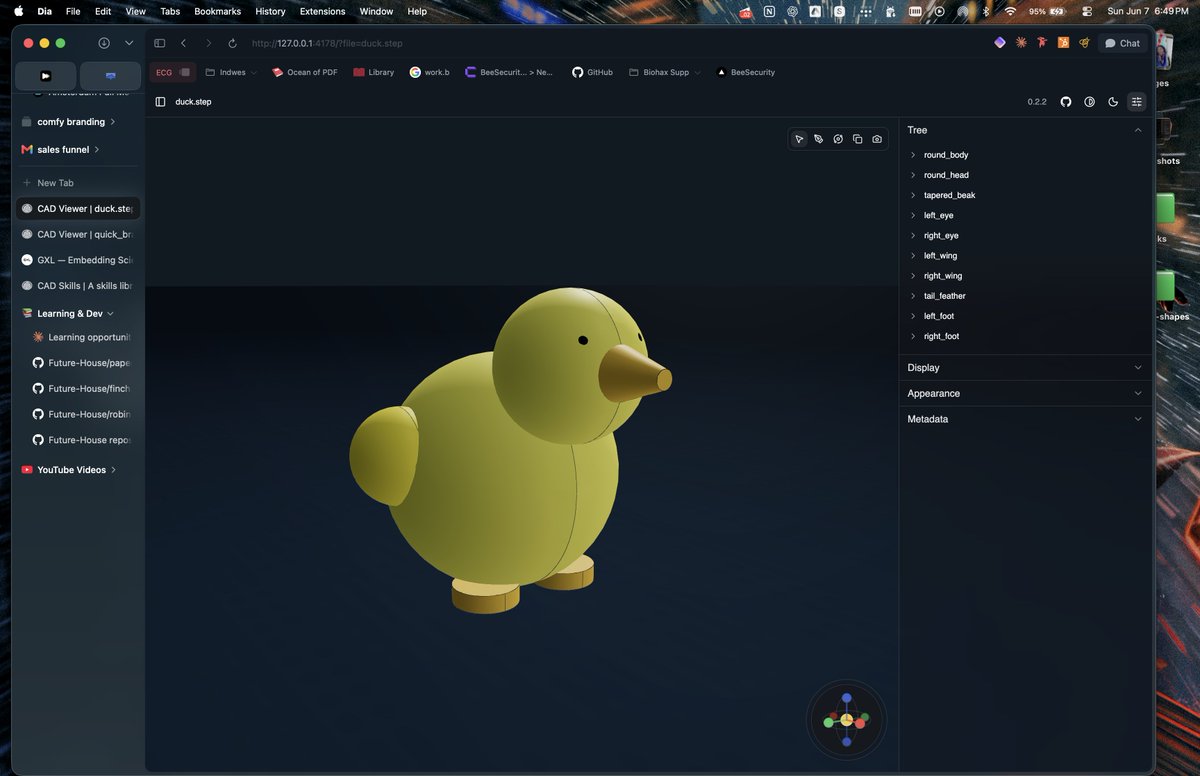Collapse the Tree panel section
The height and width of the screenshot is (776, 1200).
1137,130
